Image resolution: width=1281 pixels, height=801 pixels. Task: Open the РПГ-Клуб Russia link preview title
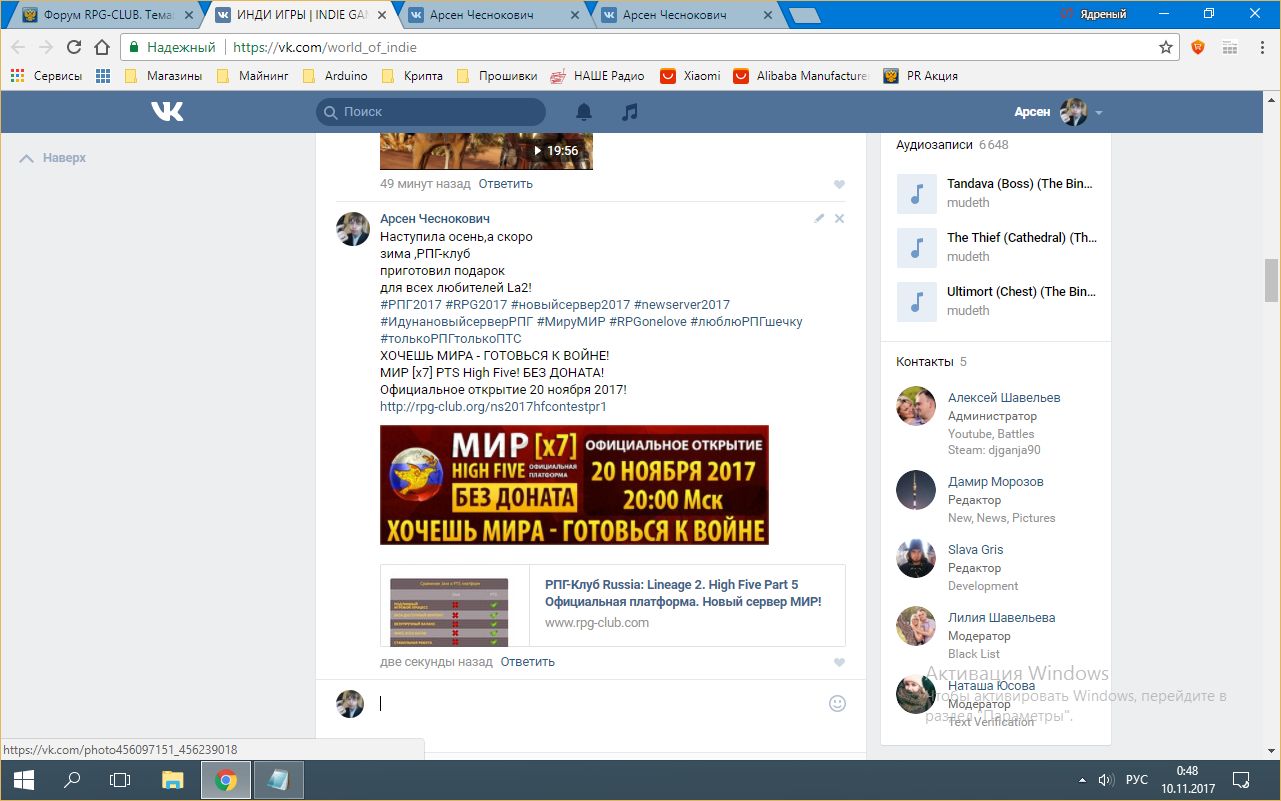pyautogui.click(x=683, y=593)
